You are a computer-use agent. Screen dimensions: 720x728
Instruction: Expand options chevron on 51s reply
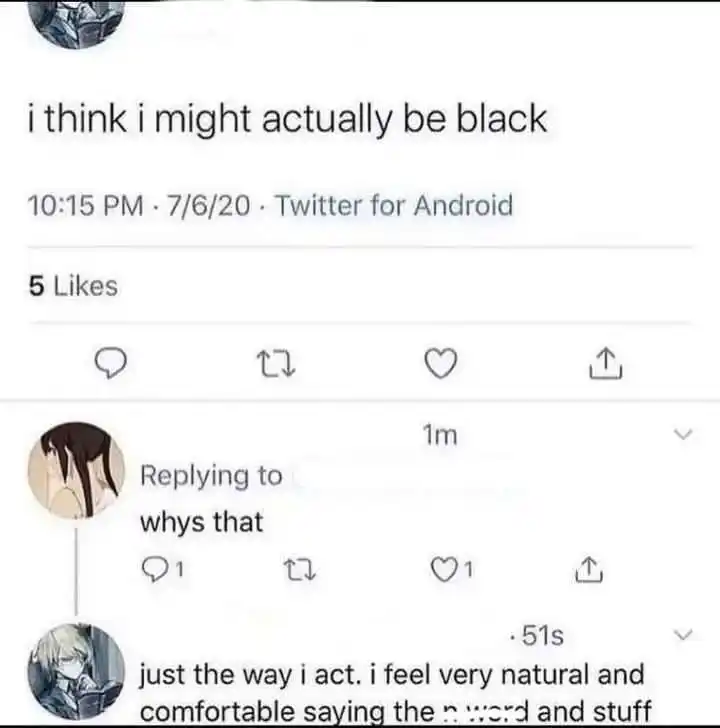click(x=683, y=634)
